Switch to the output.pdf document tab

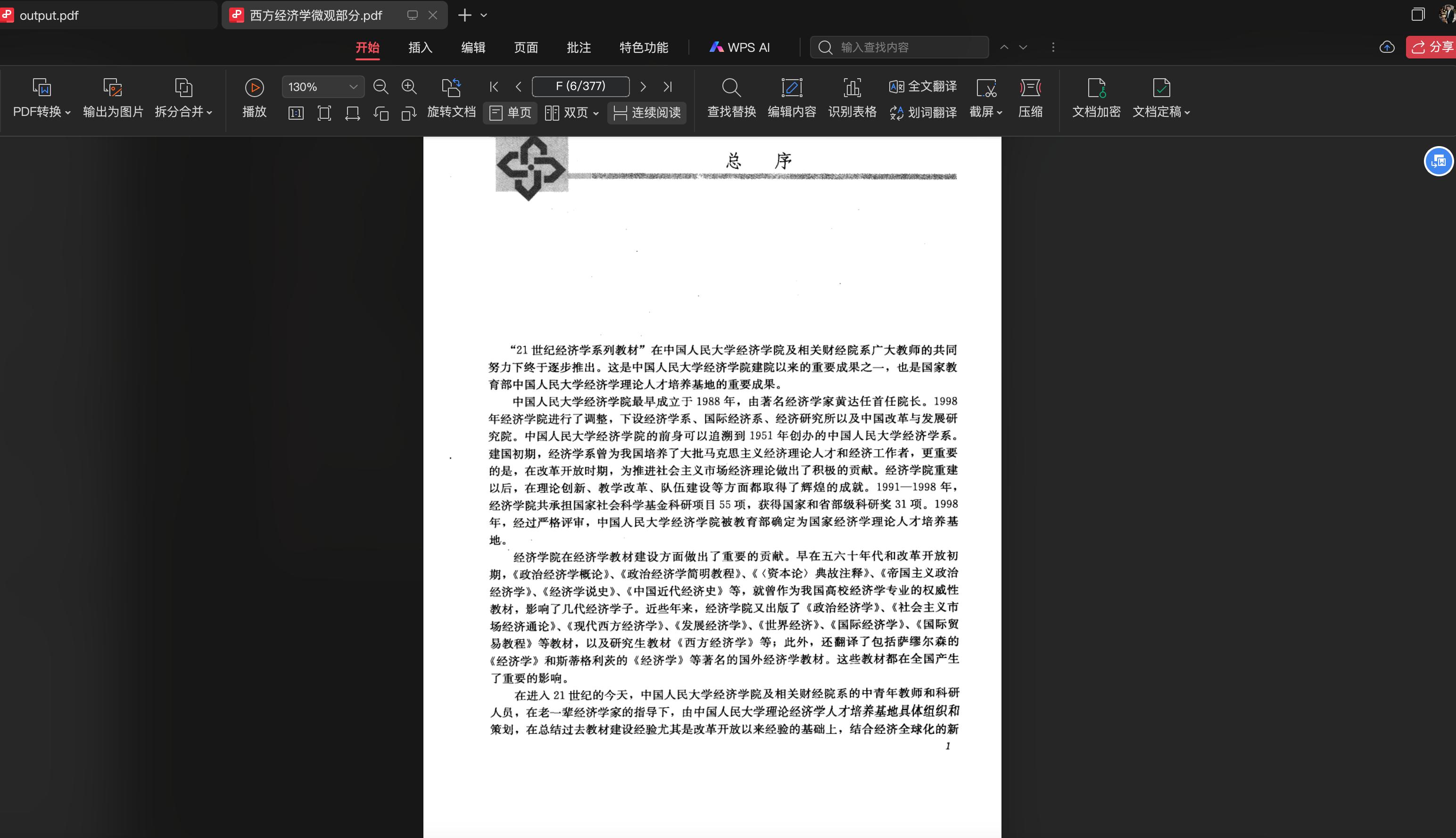click(49, 16)
